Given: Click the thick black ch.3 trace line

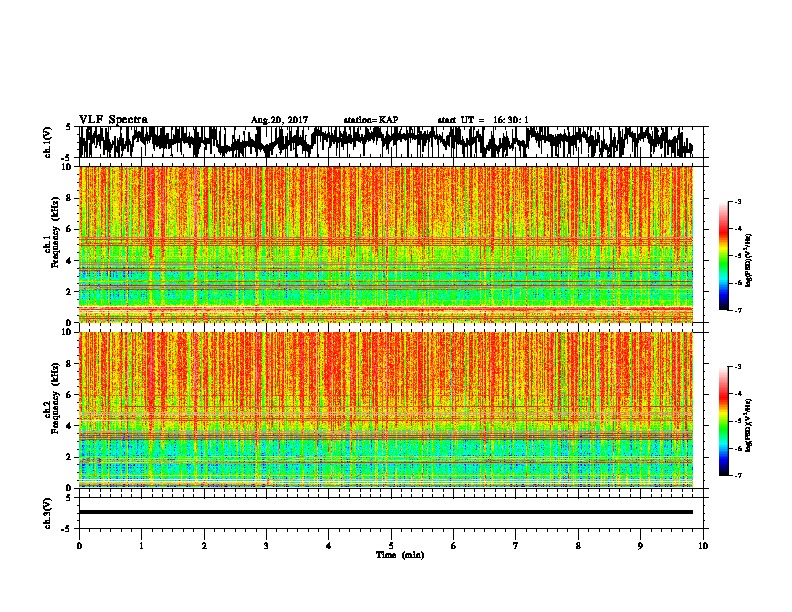Looking at the screenshot, I should pos(386,512).
